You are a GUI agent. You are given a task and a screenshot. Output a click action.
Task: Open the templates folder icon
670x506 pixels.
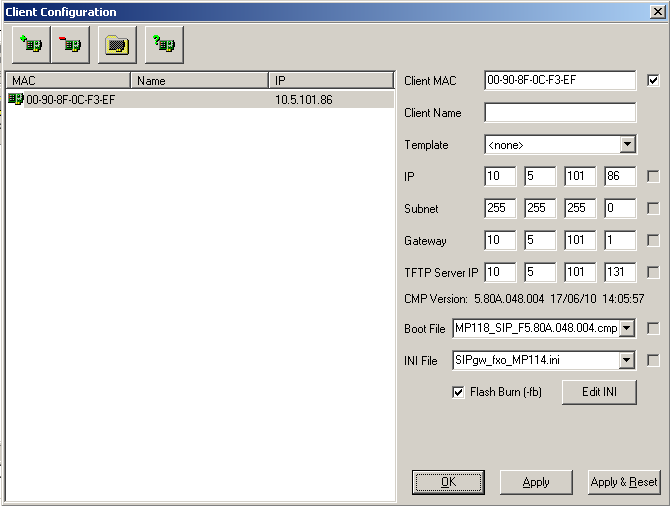pos(118,45)
